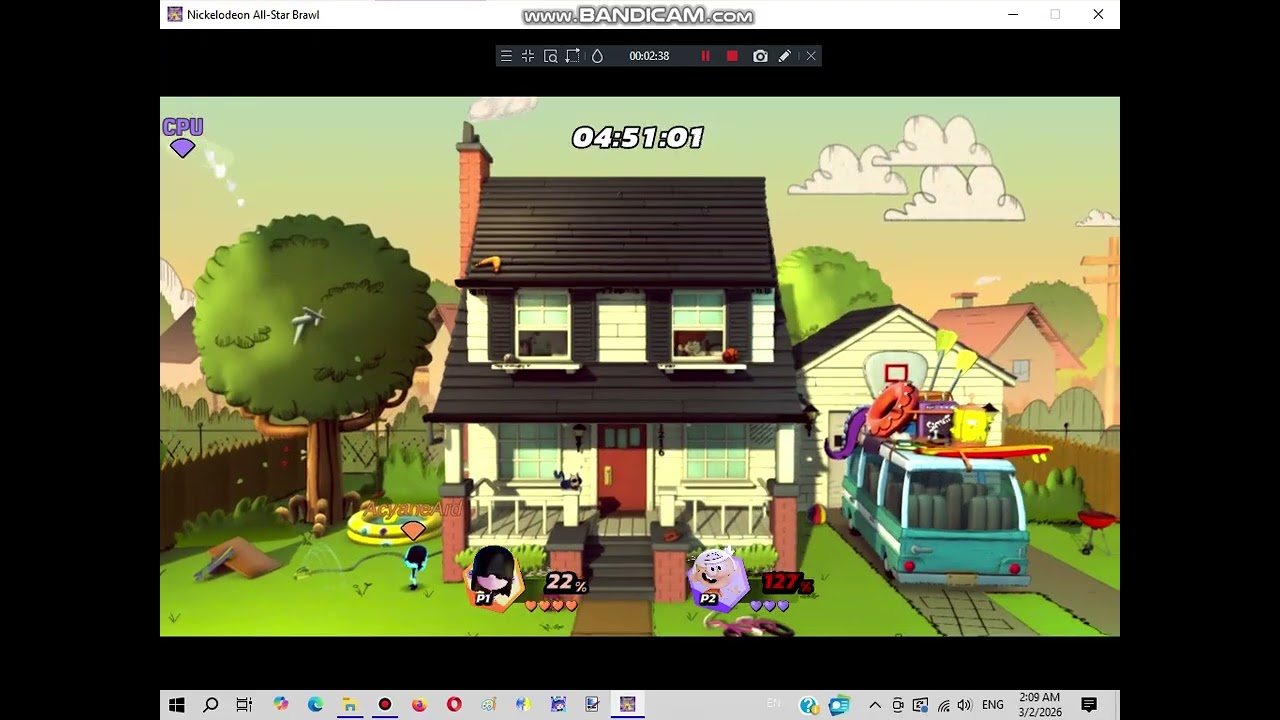The image size is (1280, 720).
Task: Open Firefox from the taskbar
Action: (419, 705)
